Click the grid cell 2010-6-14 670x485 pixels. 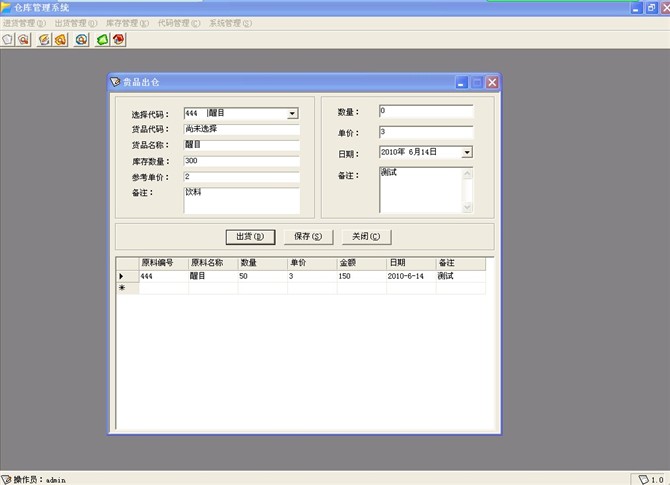pyautogui.click(x=411, y=276)
